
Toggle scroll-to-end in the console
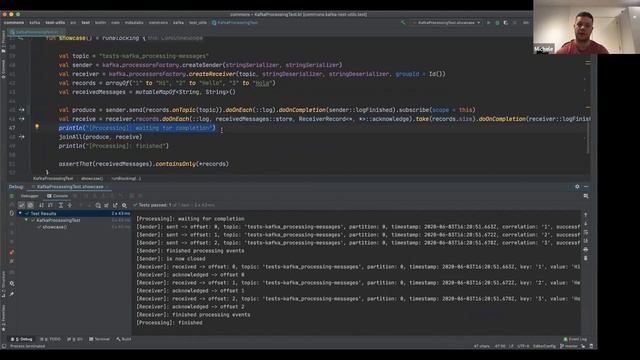[x=586, y=241]
